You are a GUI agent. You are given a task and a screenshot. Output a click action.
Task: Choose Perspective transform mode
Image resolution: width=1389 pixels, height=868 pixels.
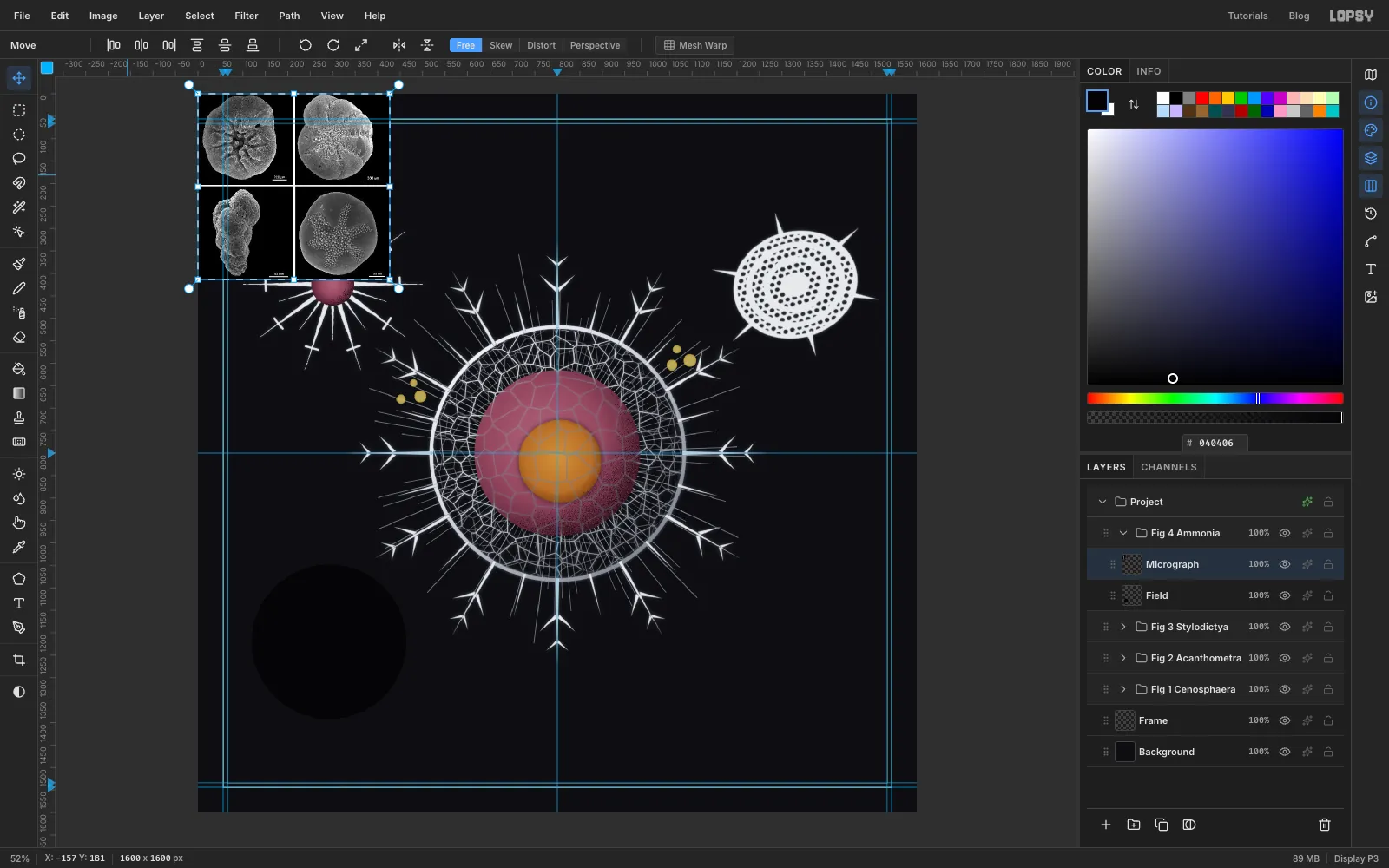click(595, 45)
